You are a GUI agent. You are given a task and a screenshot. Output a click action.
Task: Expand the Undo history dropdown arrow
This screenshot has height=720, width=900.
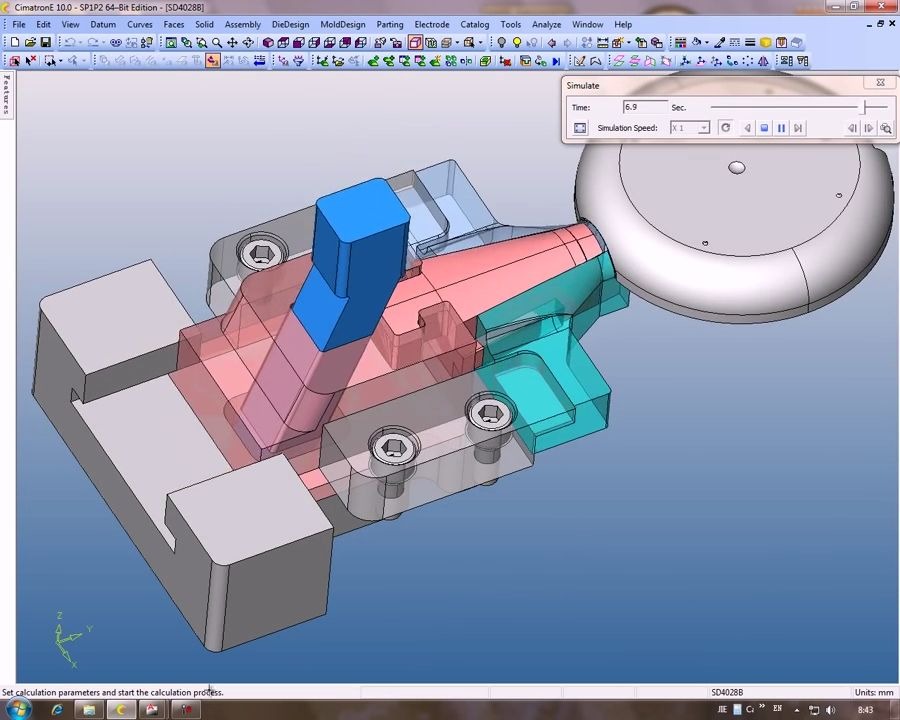[80, 43]
